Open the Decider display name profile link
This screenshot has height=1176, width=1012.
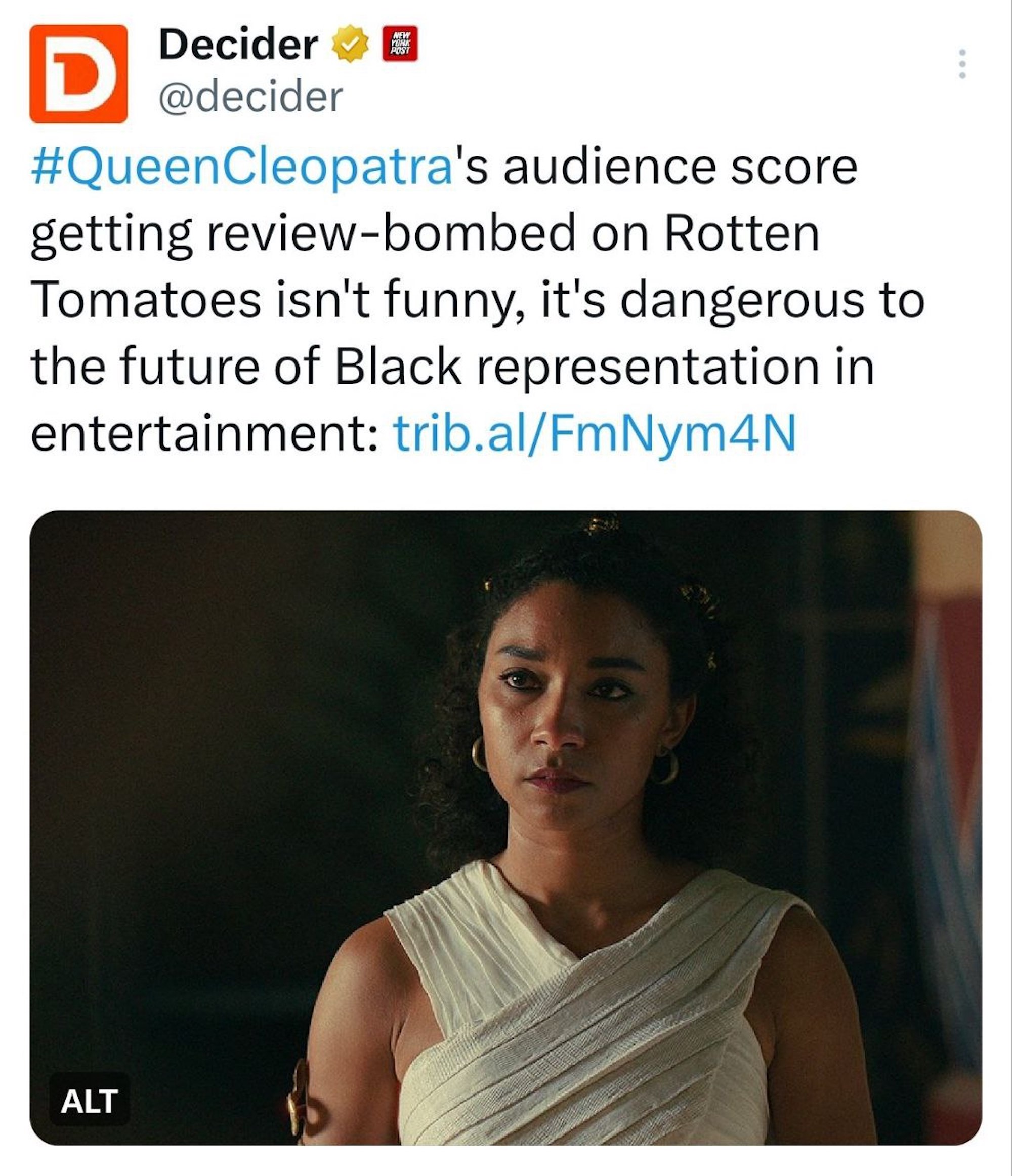238,45
